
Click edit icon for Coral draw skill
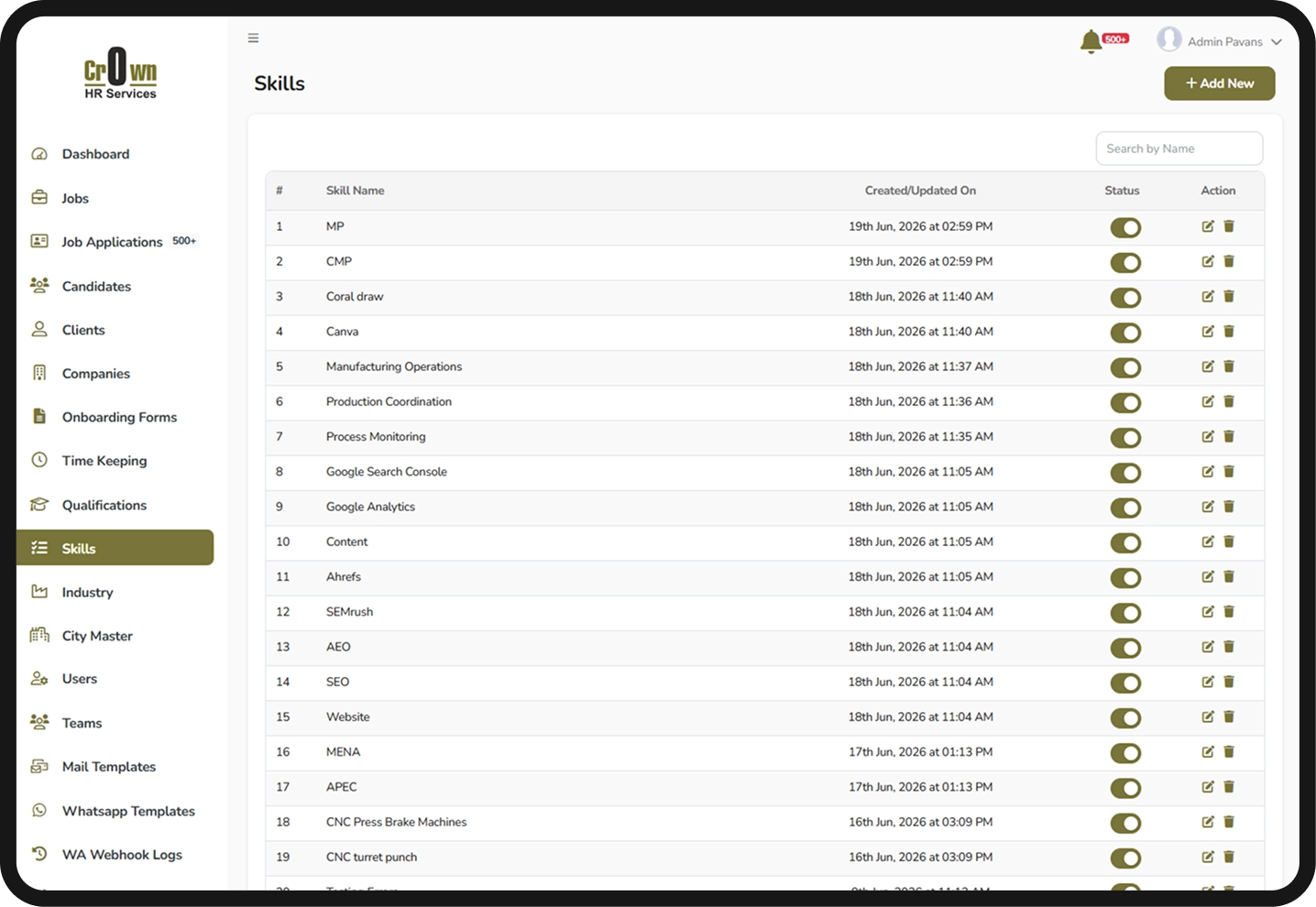[x=1208, y=297]
